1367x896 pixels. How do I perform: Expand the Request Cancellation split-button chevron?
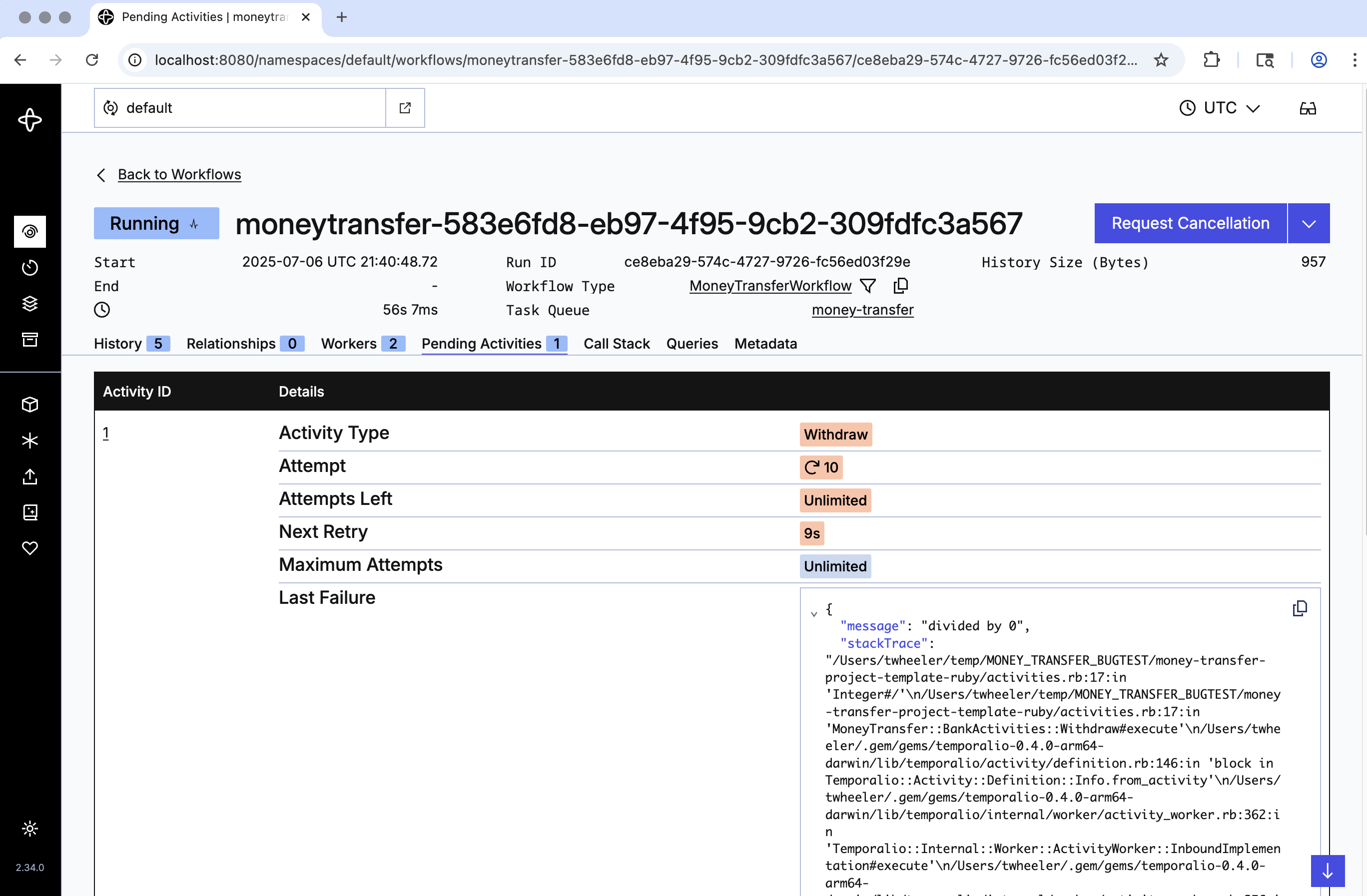(1309, 223)
